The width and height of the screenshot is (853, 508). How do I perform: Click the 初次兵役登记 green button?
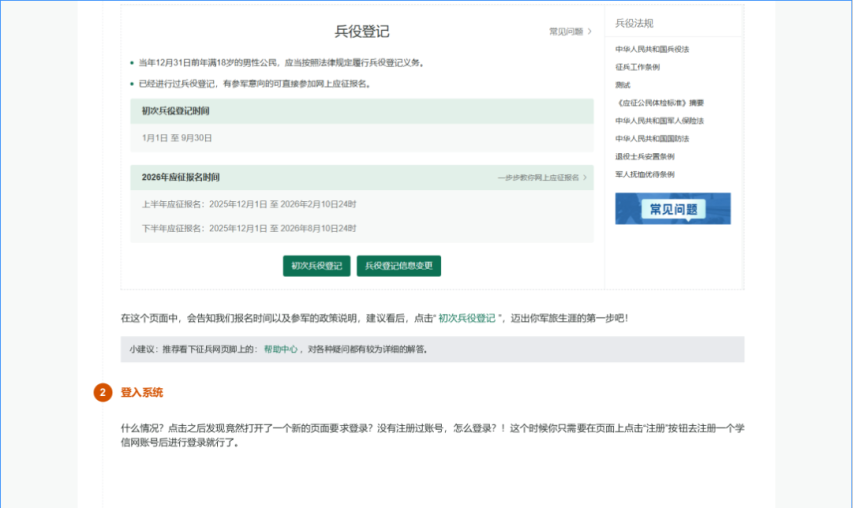[317, 266]
